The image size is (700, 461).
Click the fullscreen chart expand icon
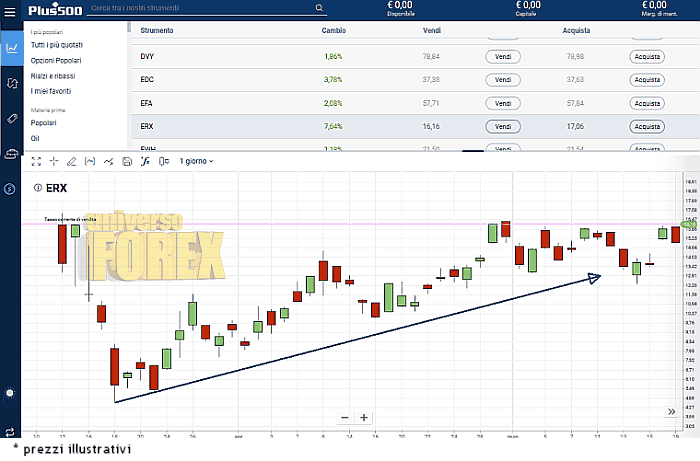[x=36, y=161]
